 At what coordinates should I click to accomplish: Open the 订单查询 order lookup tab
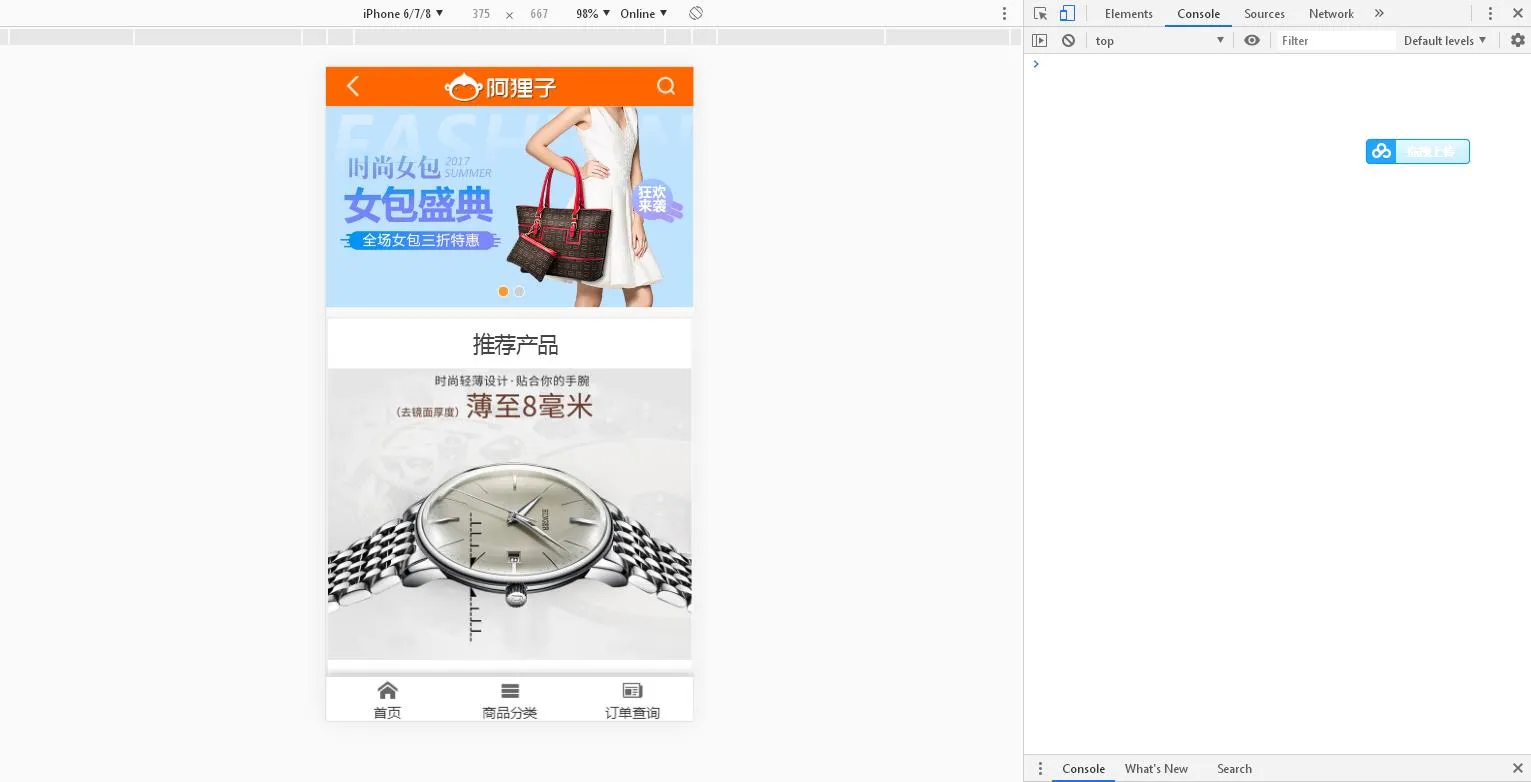632,700
